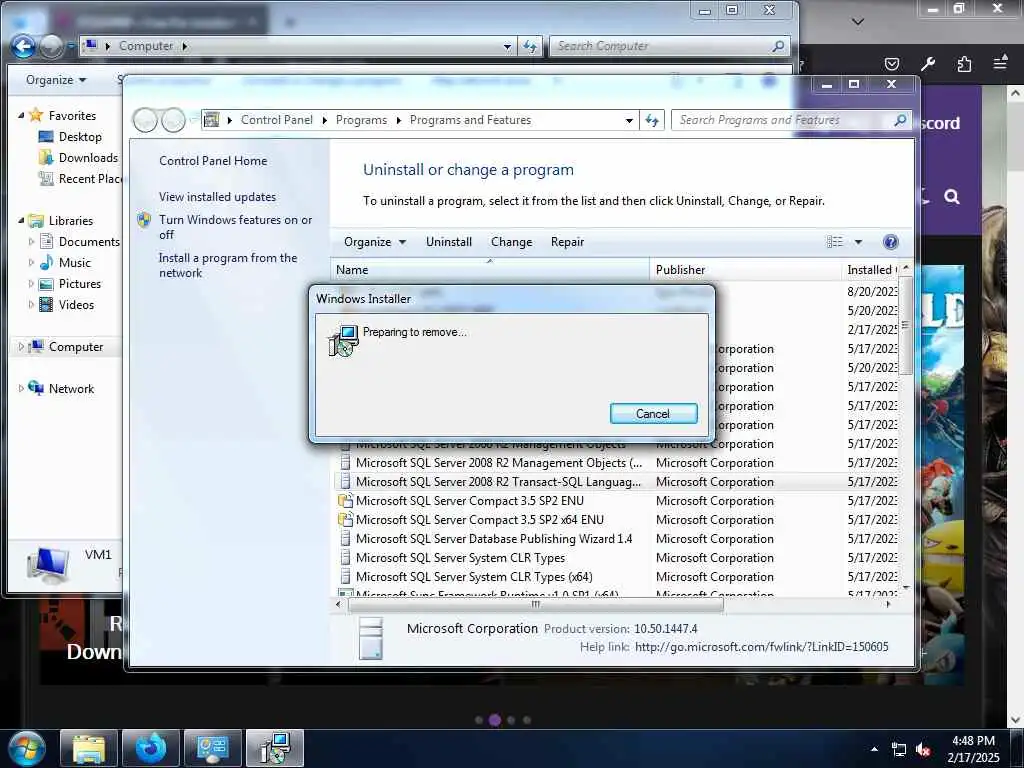Select Network in the navigation pane

tap(61, 389)
